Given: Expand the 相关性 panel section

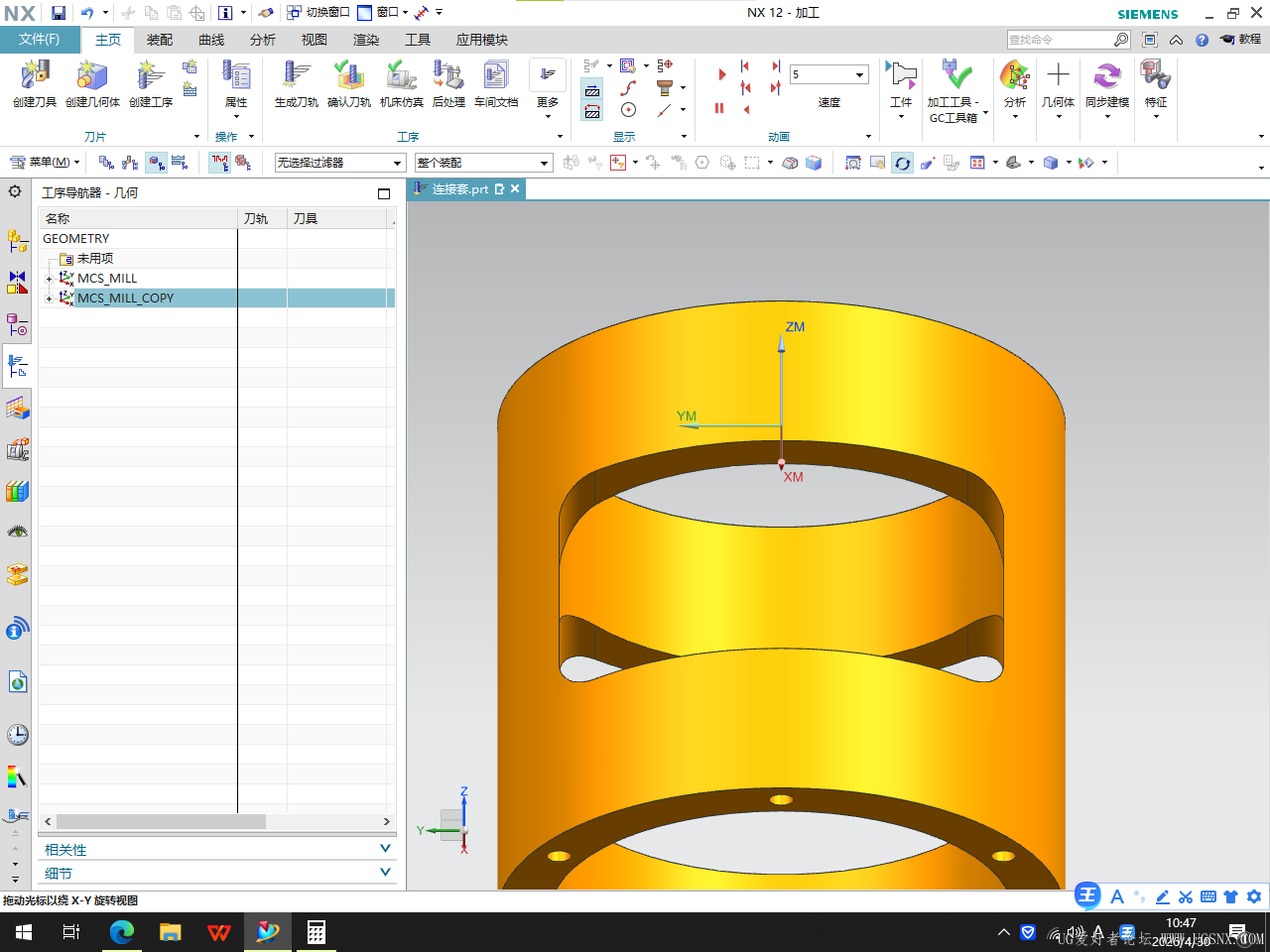Looking at the screenshot, I should pyautogui.click(x=217, y=850).
